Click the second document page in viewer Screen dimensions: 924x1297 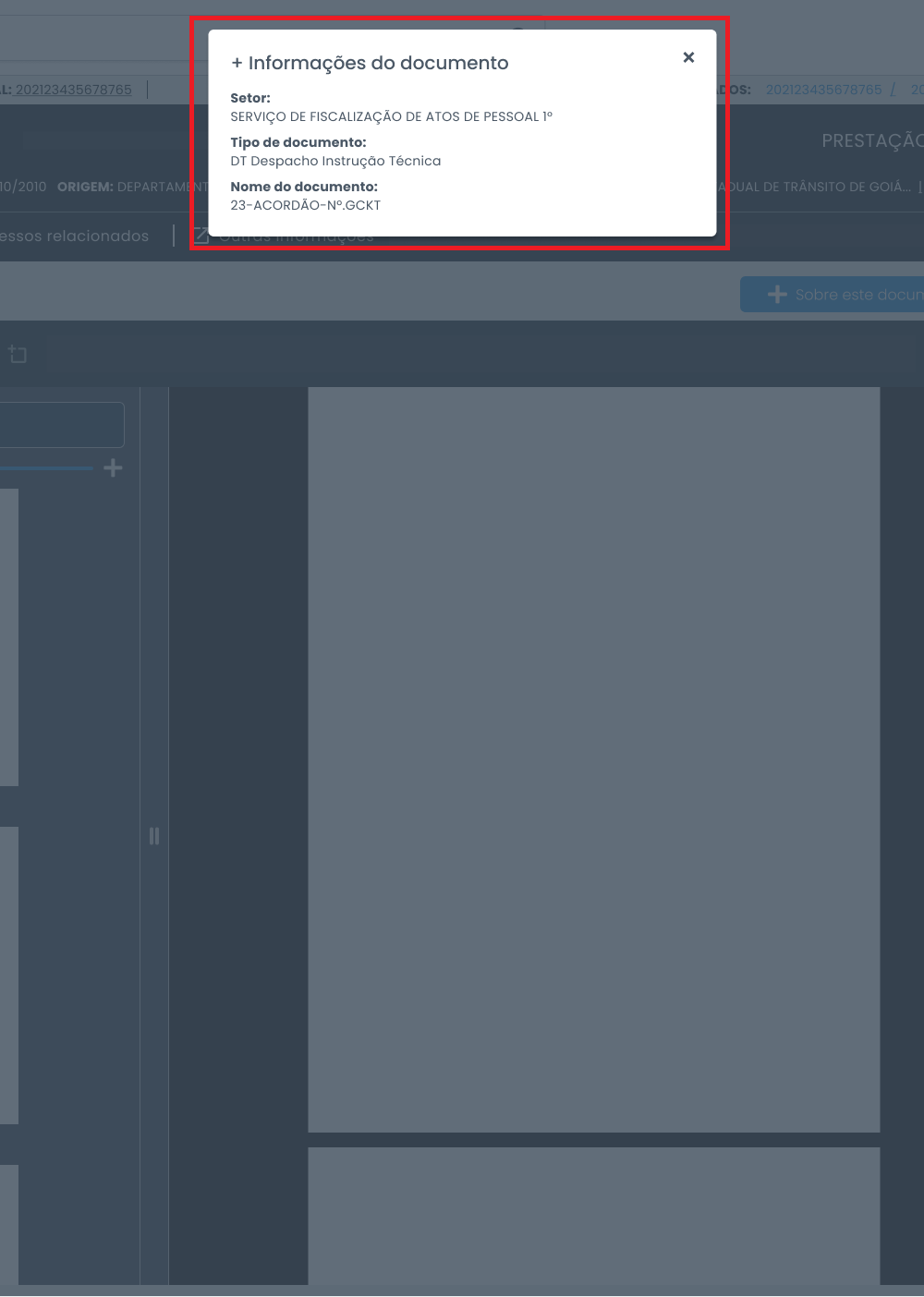(593, 1215)
